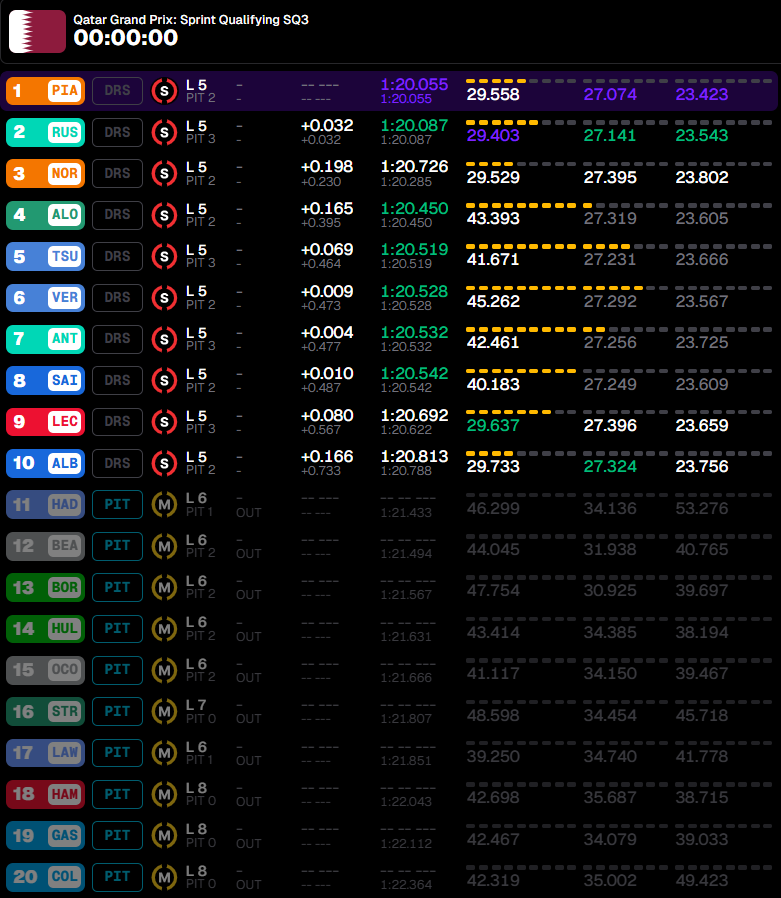Click the DRS indicator for ALB
This screenshot has width=781, height=898.
tap(117, 463)
